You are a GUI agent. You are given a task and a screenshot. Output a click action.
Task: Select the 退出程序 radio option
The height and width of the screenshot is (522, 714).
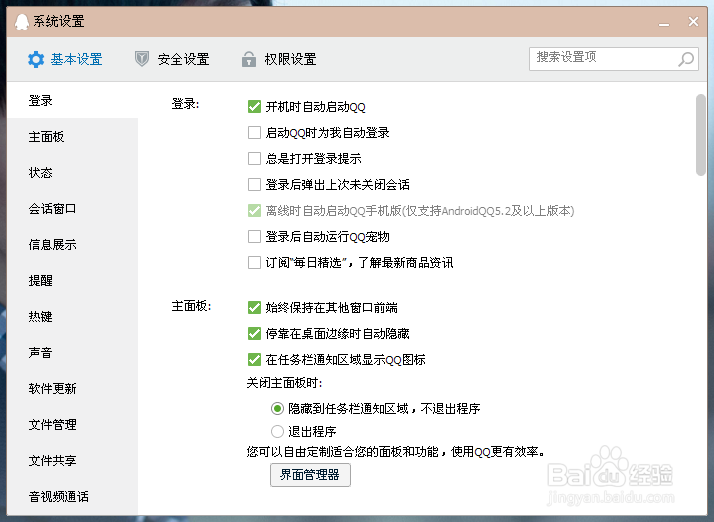(x=277, y=431)
